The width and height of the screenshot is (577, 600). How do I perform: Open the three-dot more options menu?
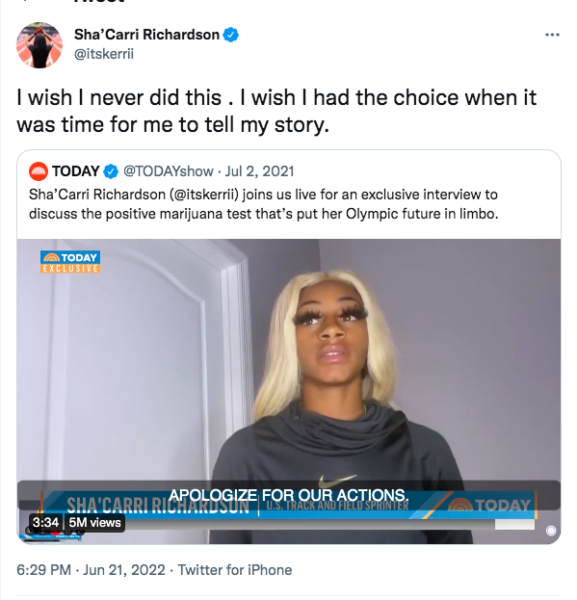(x=552, y=35)
